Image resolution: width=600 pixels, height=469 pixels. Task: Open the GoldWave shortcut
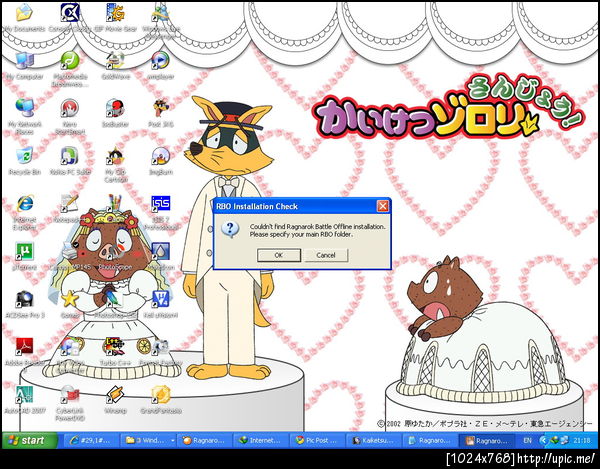pyautogui.click(x=115, y=65)
